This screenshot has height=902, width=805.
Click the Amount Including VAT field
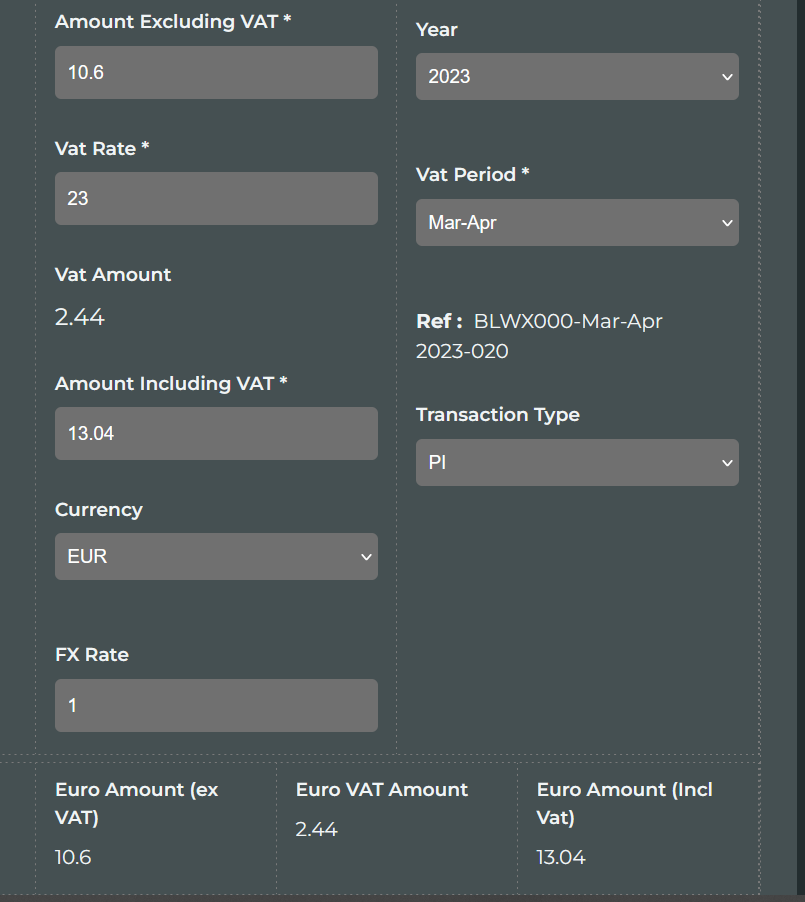pos(216,434)
